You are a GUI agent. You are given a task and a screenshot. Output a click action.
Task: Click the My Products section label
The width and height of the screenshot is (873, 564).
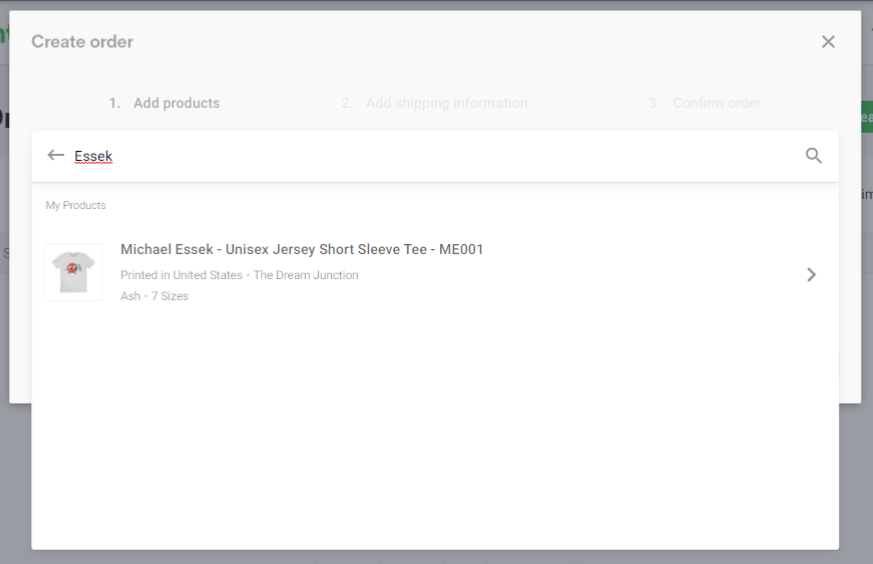(x=76, y=205)
